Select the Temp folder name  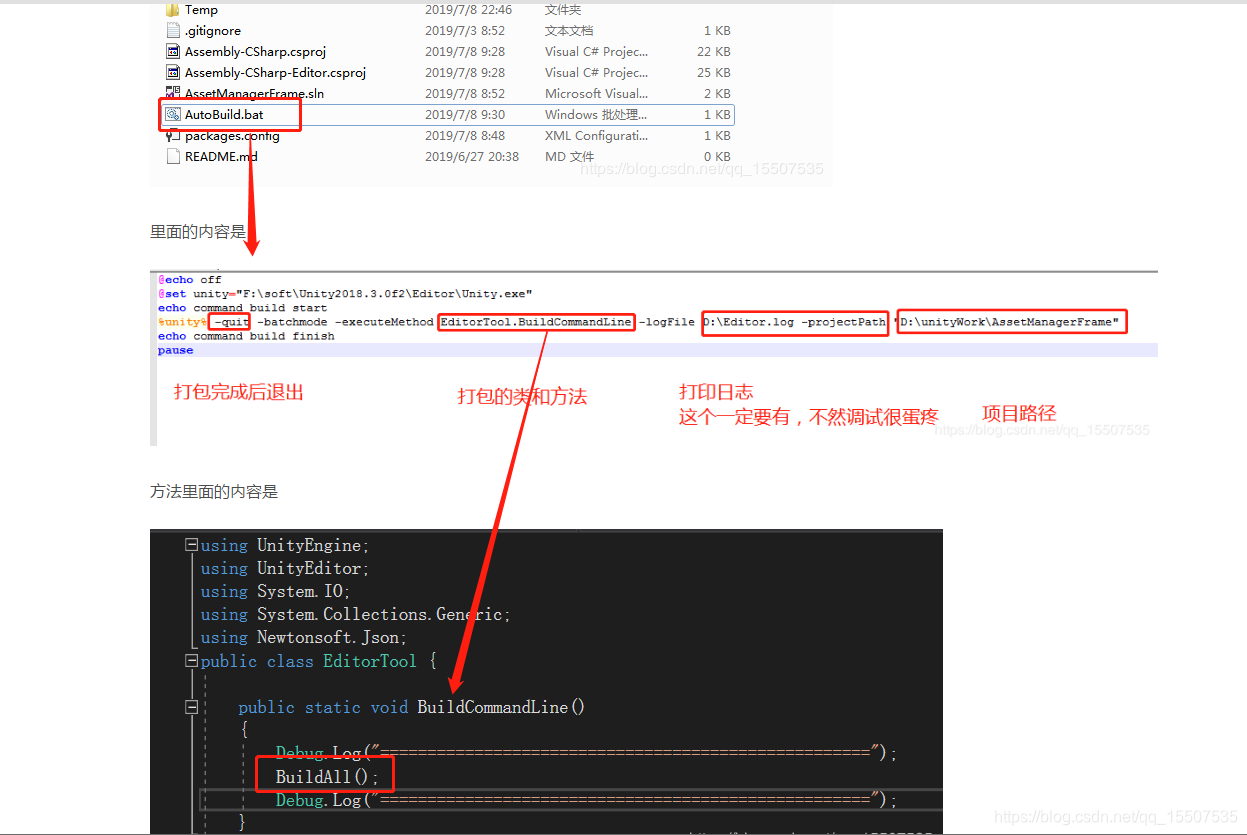201,10
